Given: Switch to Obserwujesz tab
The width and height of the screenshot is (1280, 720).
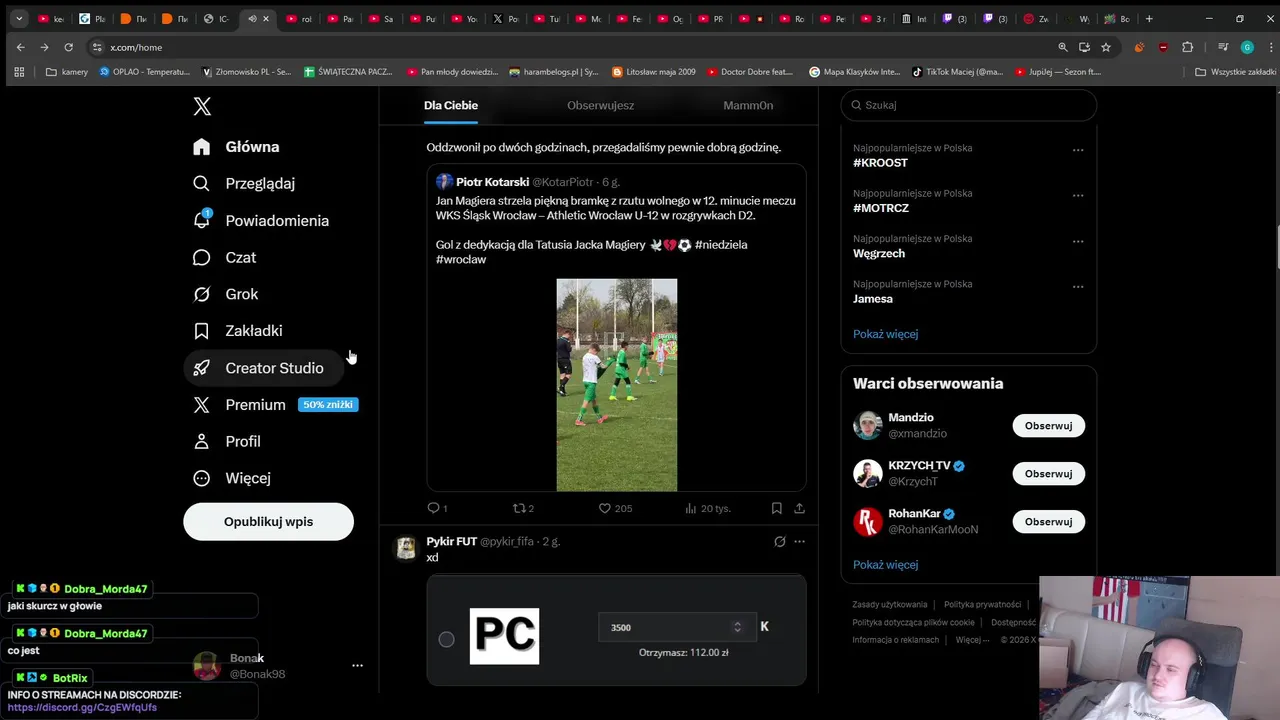Looking at the screenshot, I should pyautogui.click(x=600, y=105).
